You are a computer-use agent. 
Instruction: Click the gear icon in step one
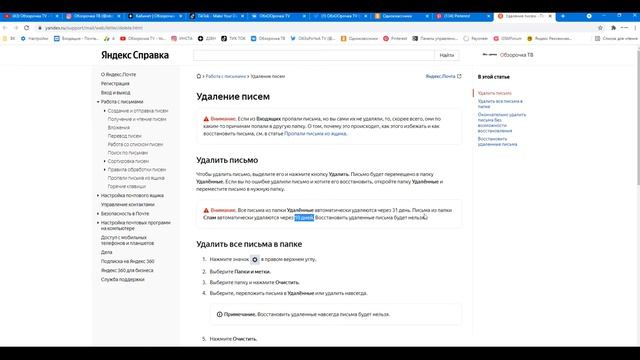(255, 259)
